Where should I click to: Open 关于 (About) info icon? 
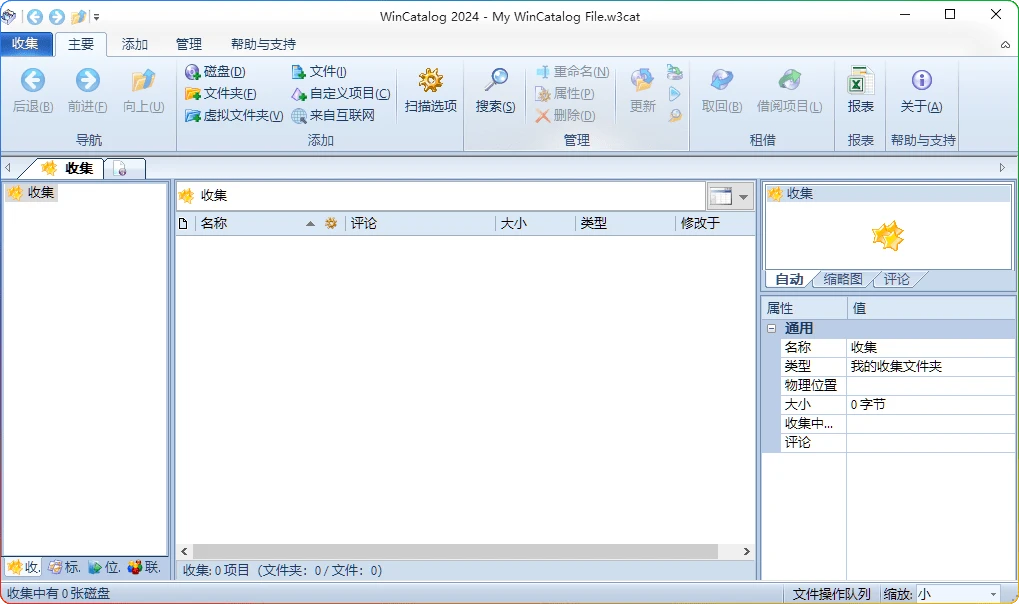pyautogui.click(x=921, y=91)
